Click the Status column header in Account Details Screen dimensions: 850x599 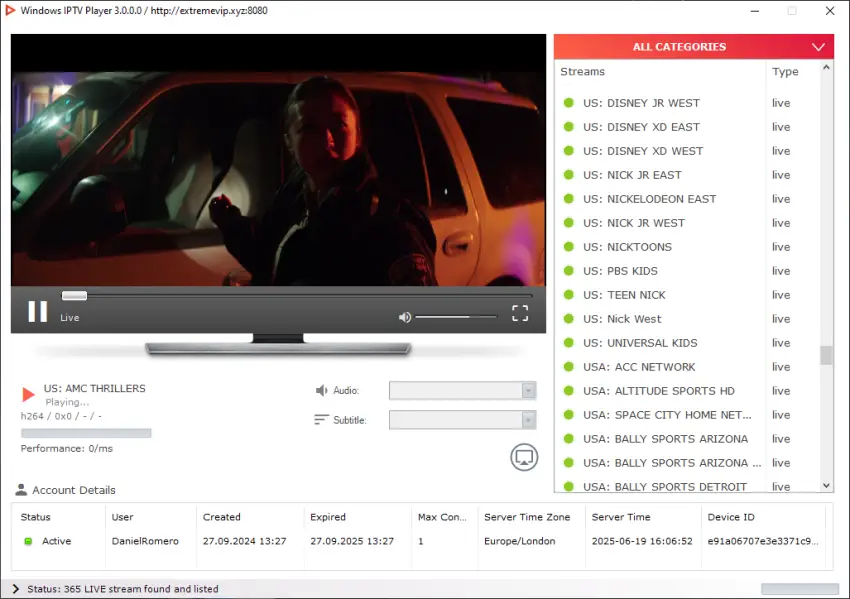35,517
